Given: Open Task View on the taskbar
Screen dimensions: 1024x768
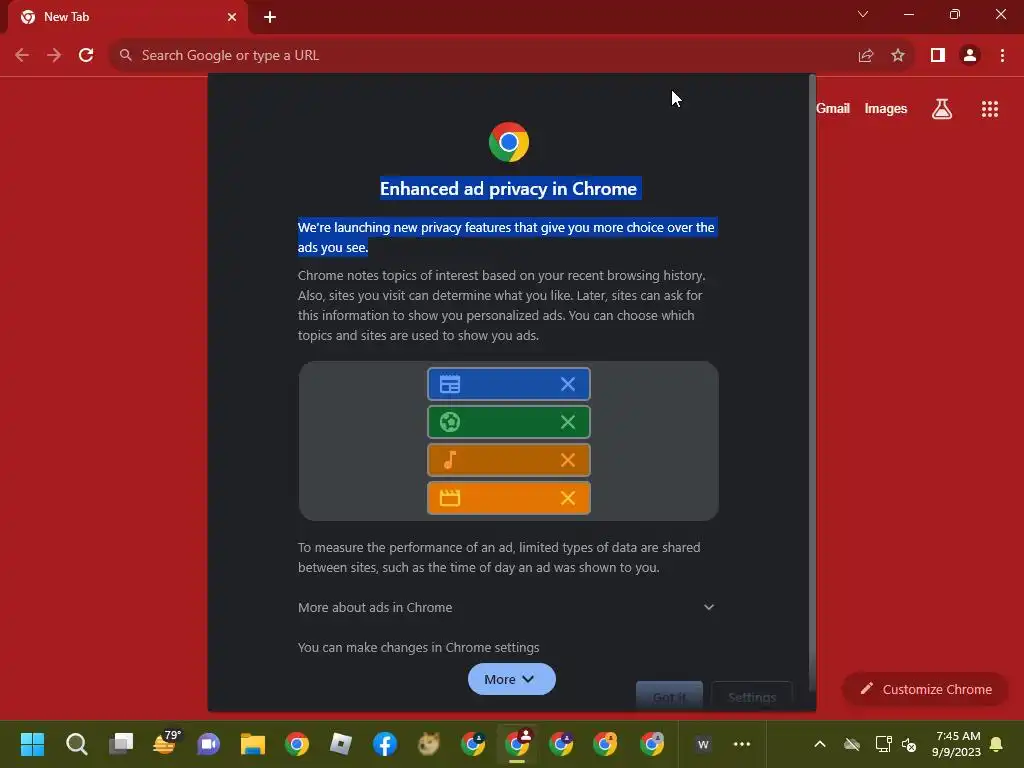Looking at the screenshot, I should [121, 744].
